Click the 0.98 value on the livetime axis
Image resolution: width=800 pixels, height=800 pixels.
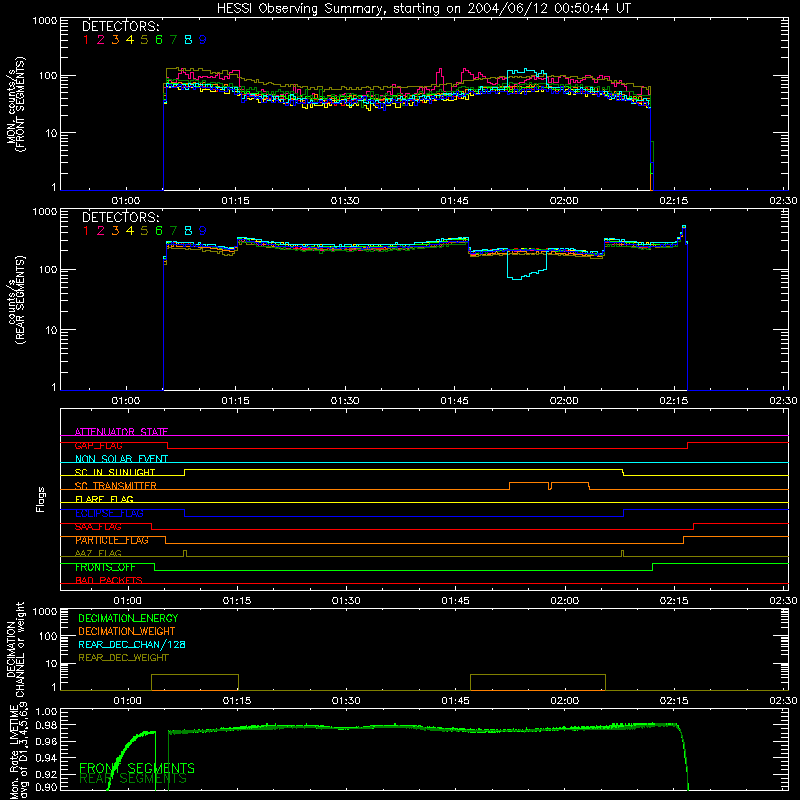click(x=46, y=724)
